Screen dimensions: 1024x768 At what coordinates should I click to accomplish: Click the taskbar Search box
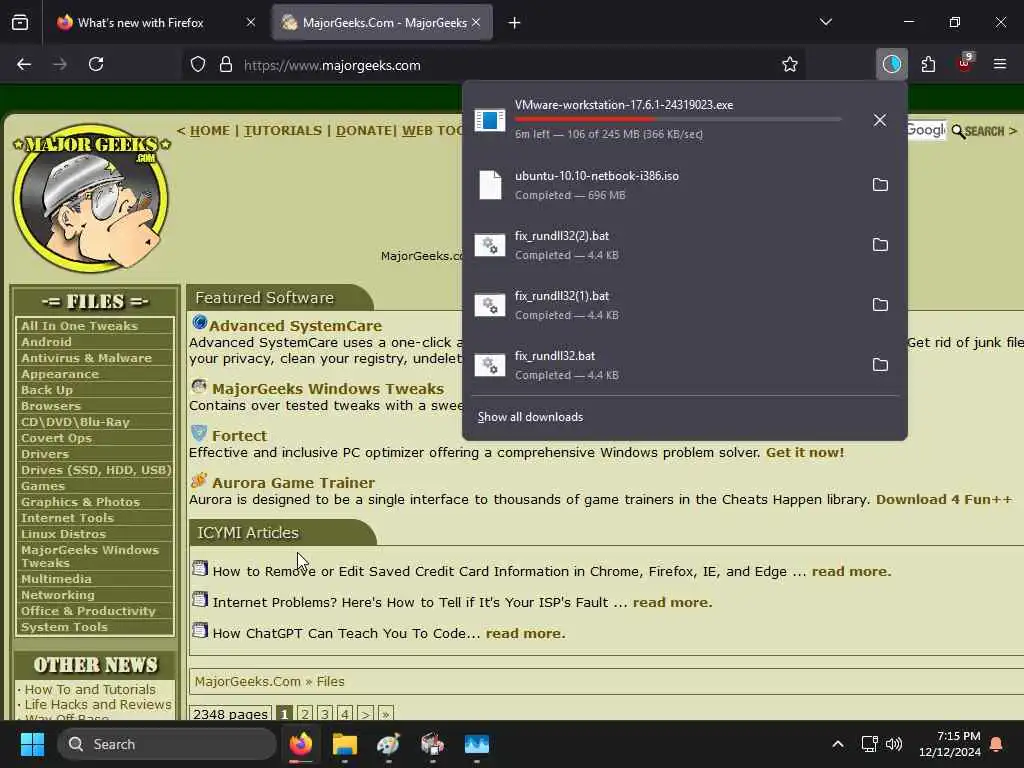click(x=167, y=744)
